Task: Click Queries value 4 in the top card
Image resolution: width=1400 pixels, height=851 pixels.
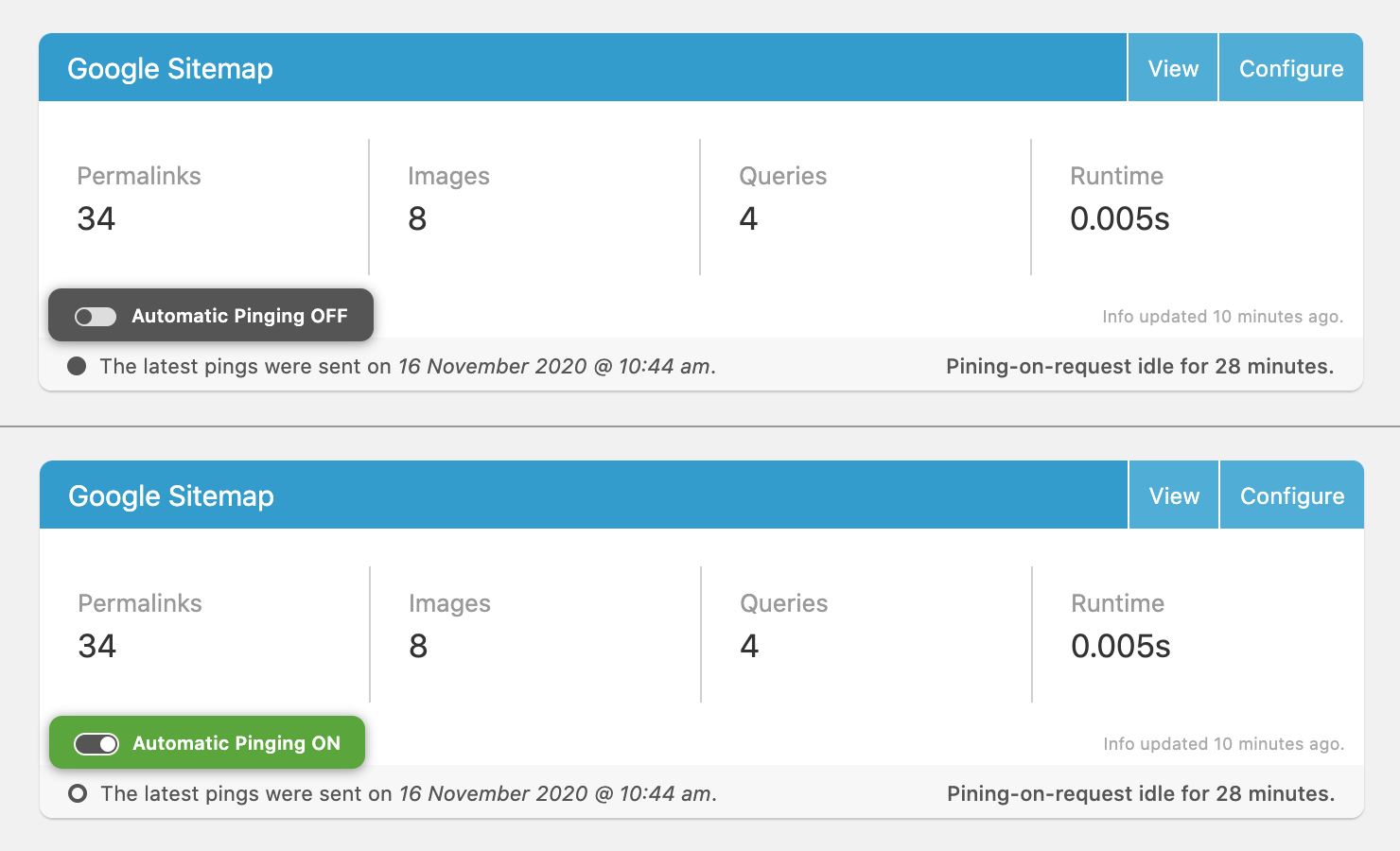Action: coord(748,218)
